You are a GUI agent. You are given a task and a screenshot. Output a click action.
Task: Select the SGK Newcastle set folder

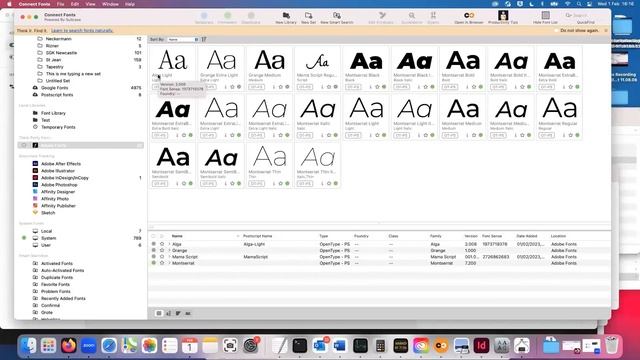click(61, 53)
